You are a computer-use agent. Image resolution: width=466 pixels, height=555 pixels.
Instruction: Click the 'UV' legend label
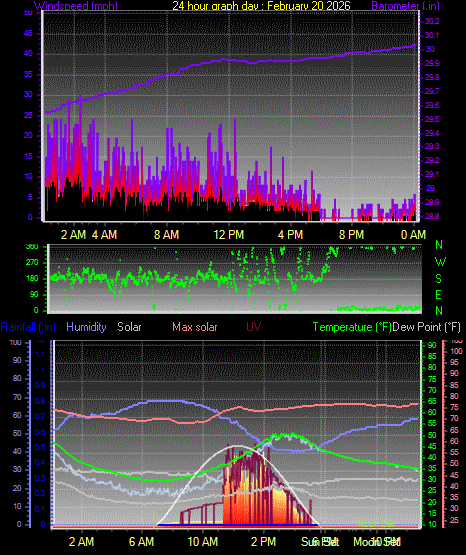pyautogui.click(x=253, y=327)
